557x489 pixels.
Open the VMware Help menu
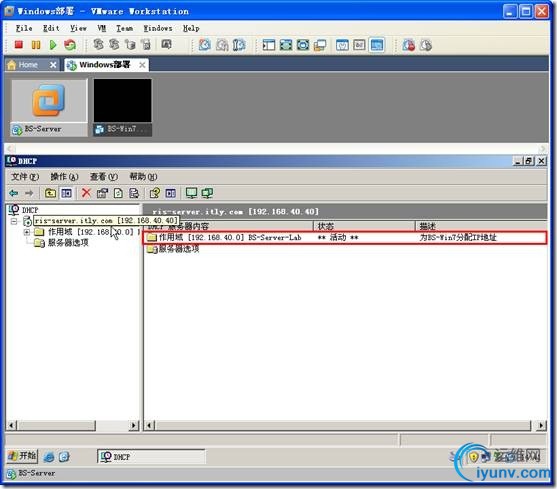(x=191, y=28)
